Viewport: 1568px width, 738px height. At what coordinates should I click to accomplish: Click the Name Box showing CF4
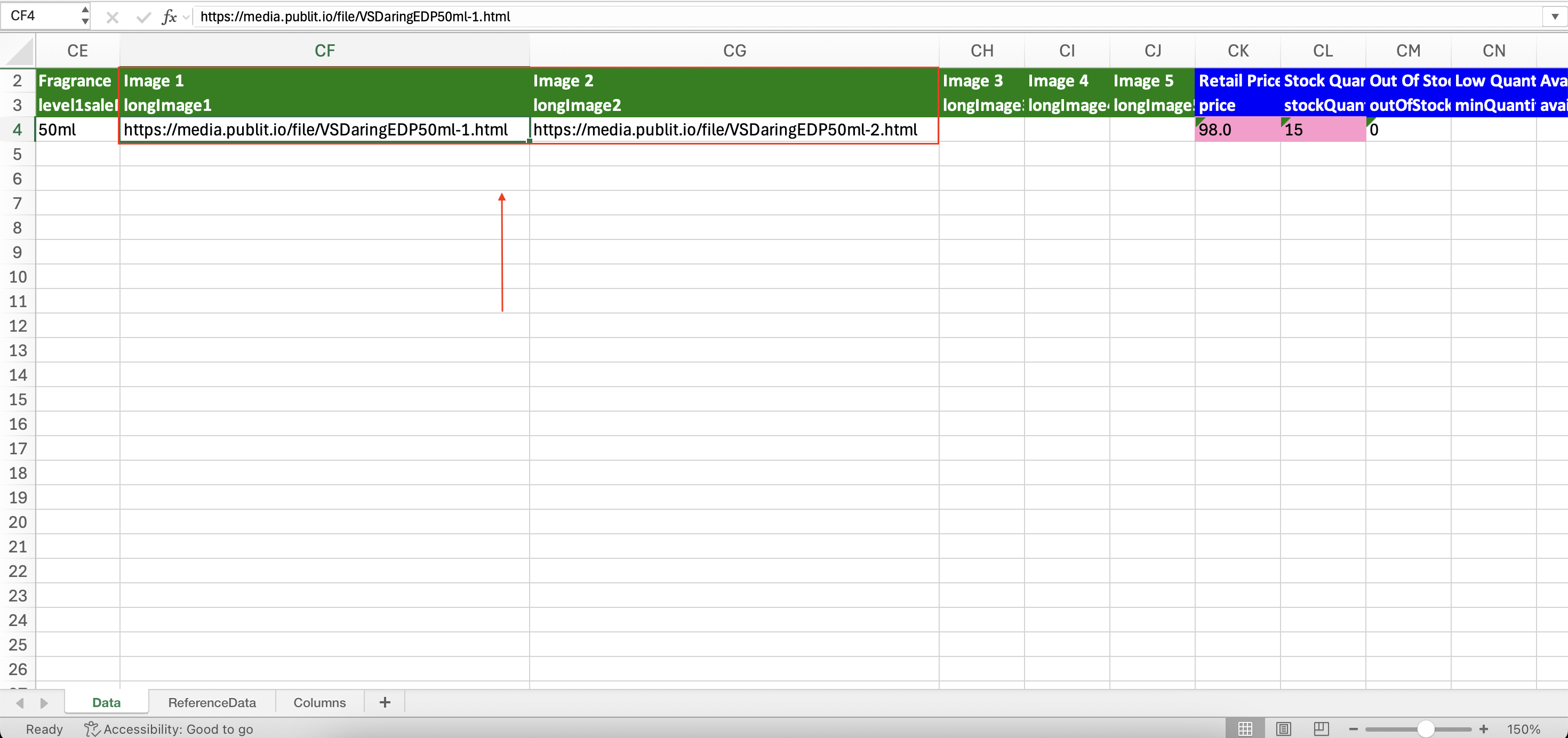40,16
